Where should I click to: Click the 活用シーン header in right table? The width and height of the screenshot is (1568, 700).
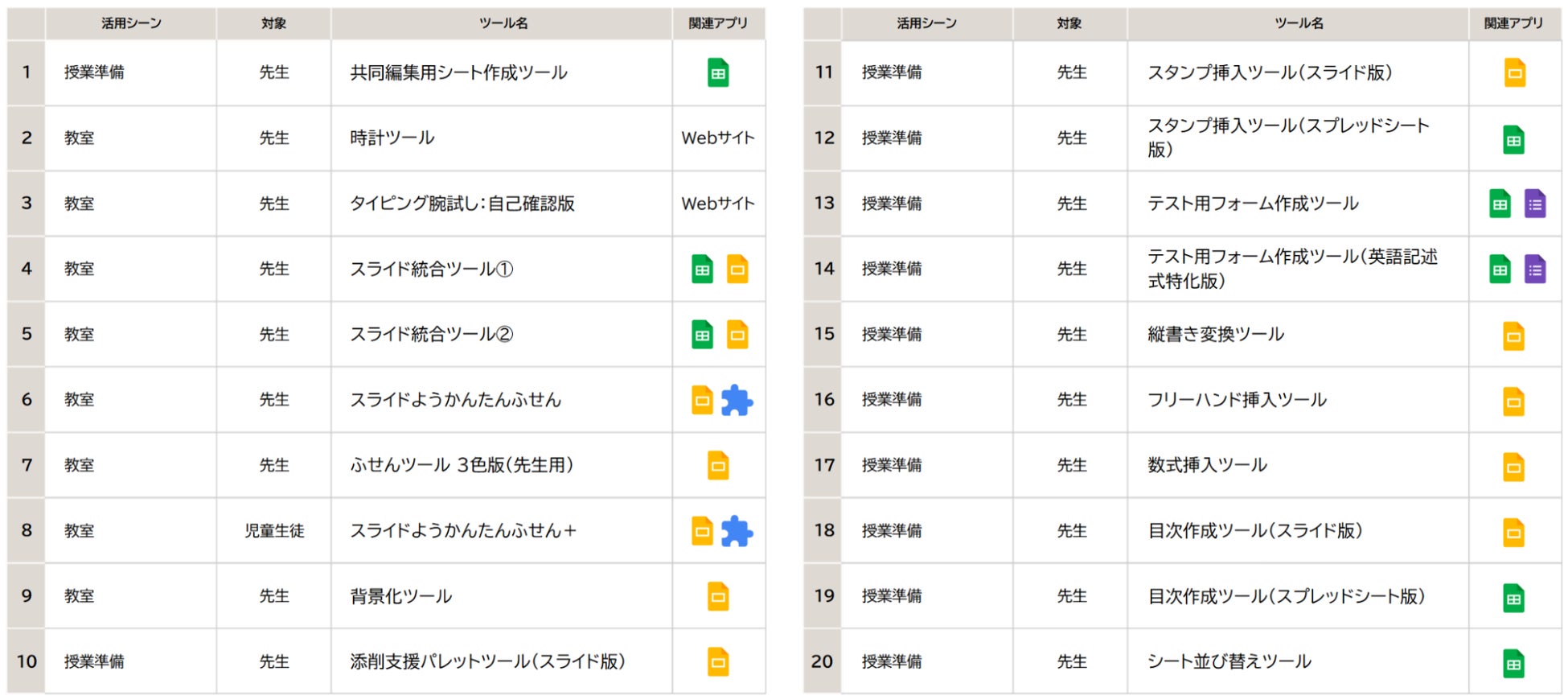point(926,23)
